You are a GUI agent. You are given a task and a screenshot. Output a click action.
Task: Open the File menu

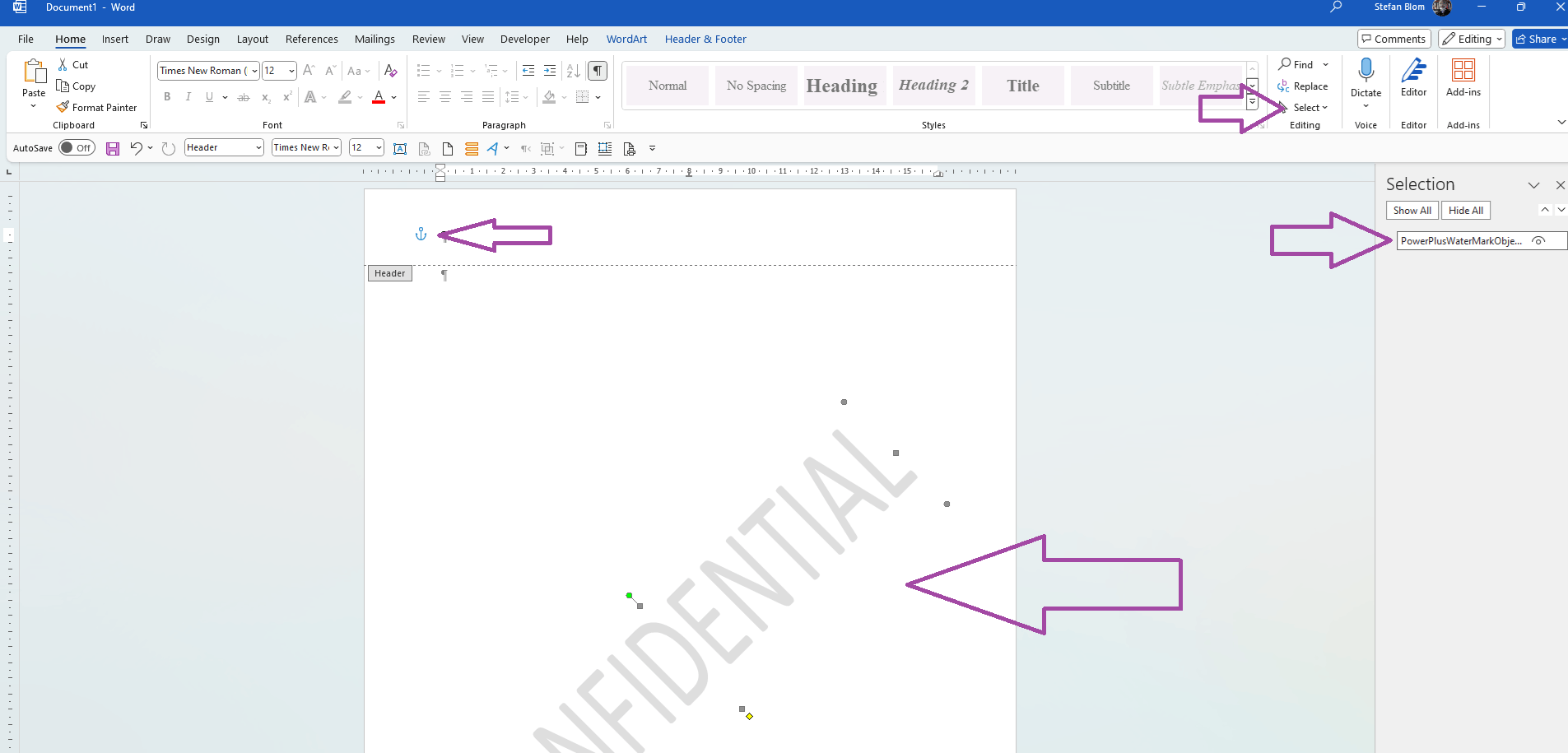click(x=26, y=39)
